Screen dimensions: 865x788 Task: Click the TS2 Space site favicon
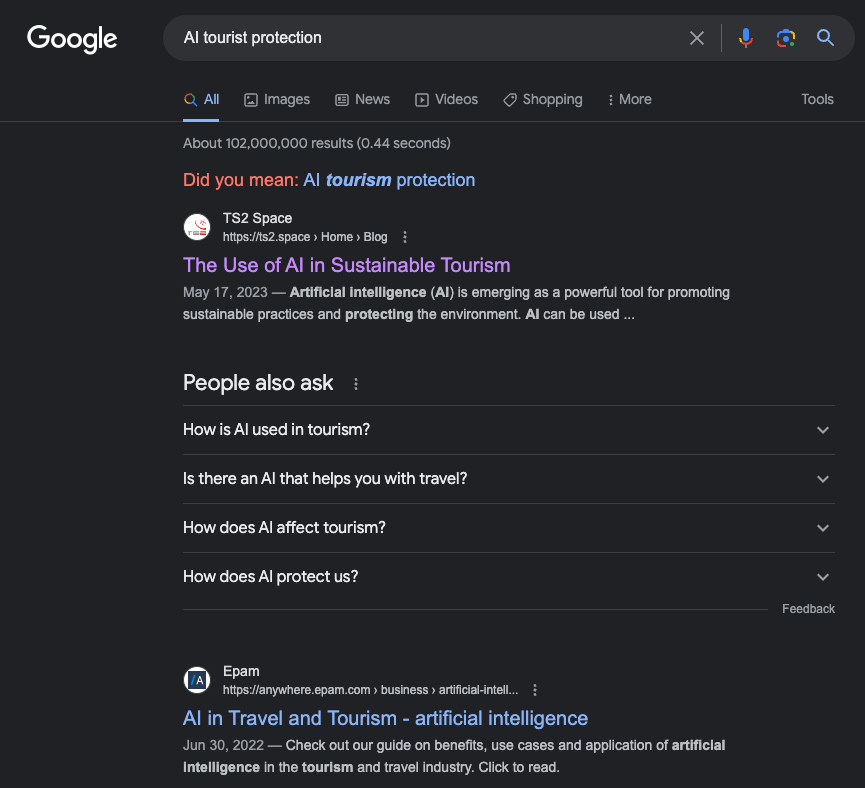(197, 227)
